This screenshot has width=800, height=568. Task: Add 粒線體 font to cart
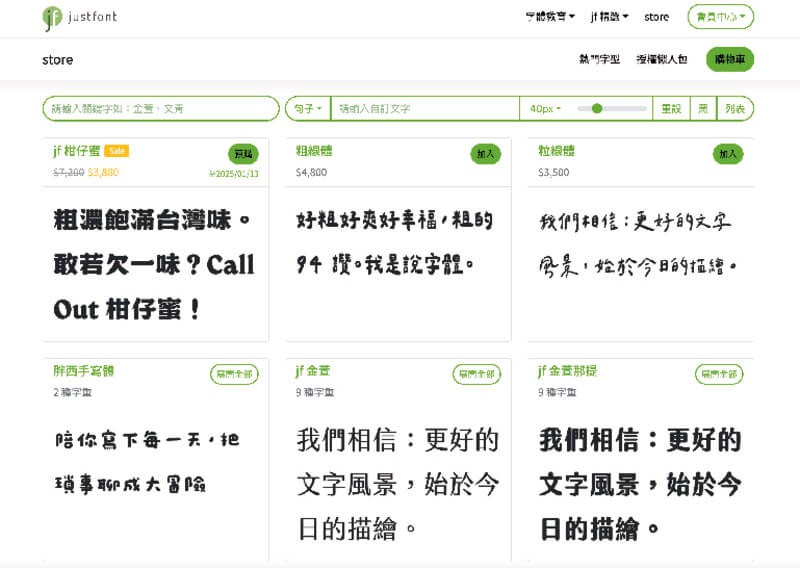[728, 154]
